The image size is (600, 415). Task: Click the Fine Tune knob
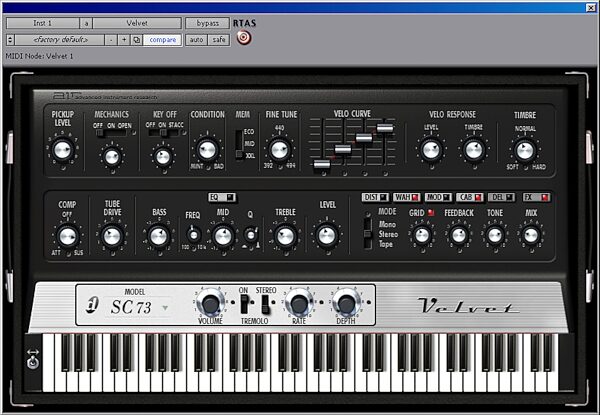click(x=279, y=150)
